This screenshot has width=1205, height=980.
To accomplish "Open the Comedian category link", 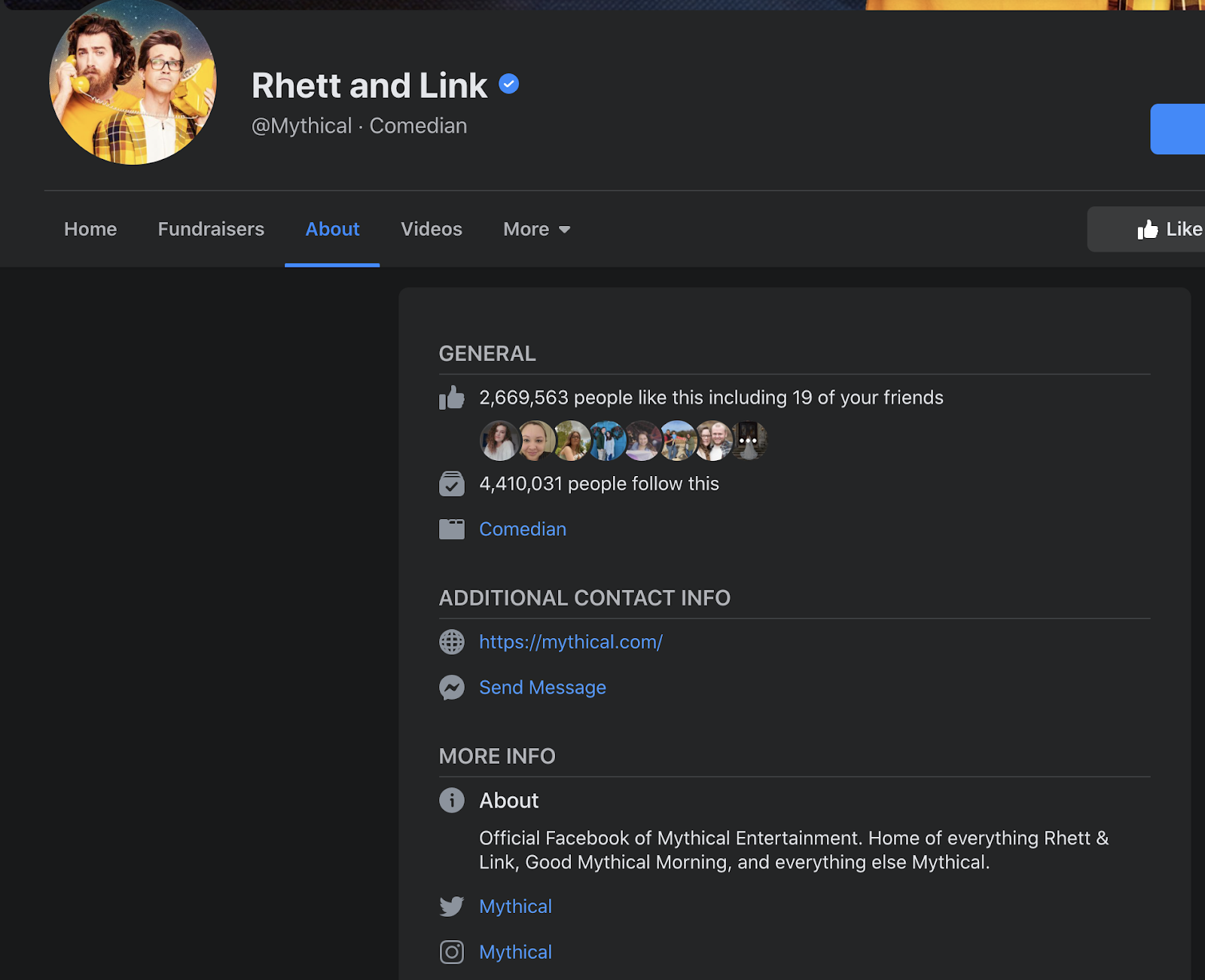I will (x=523, y=529).
